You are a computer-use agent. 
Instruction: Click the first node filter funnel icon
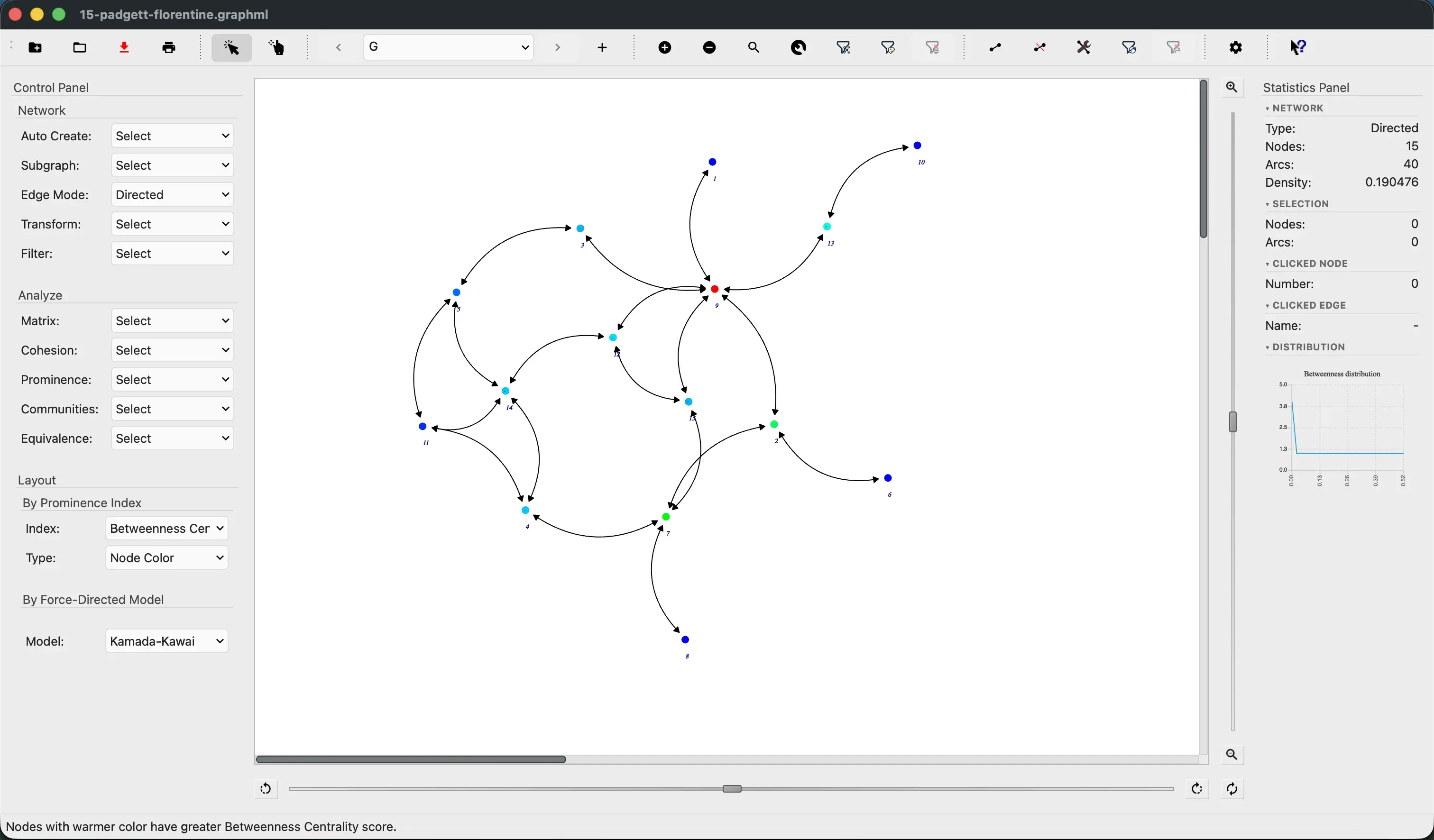coord(843,48)
